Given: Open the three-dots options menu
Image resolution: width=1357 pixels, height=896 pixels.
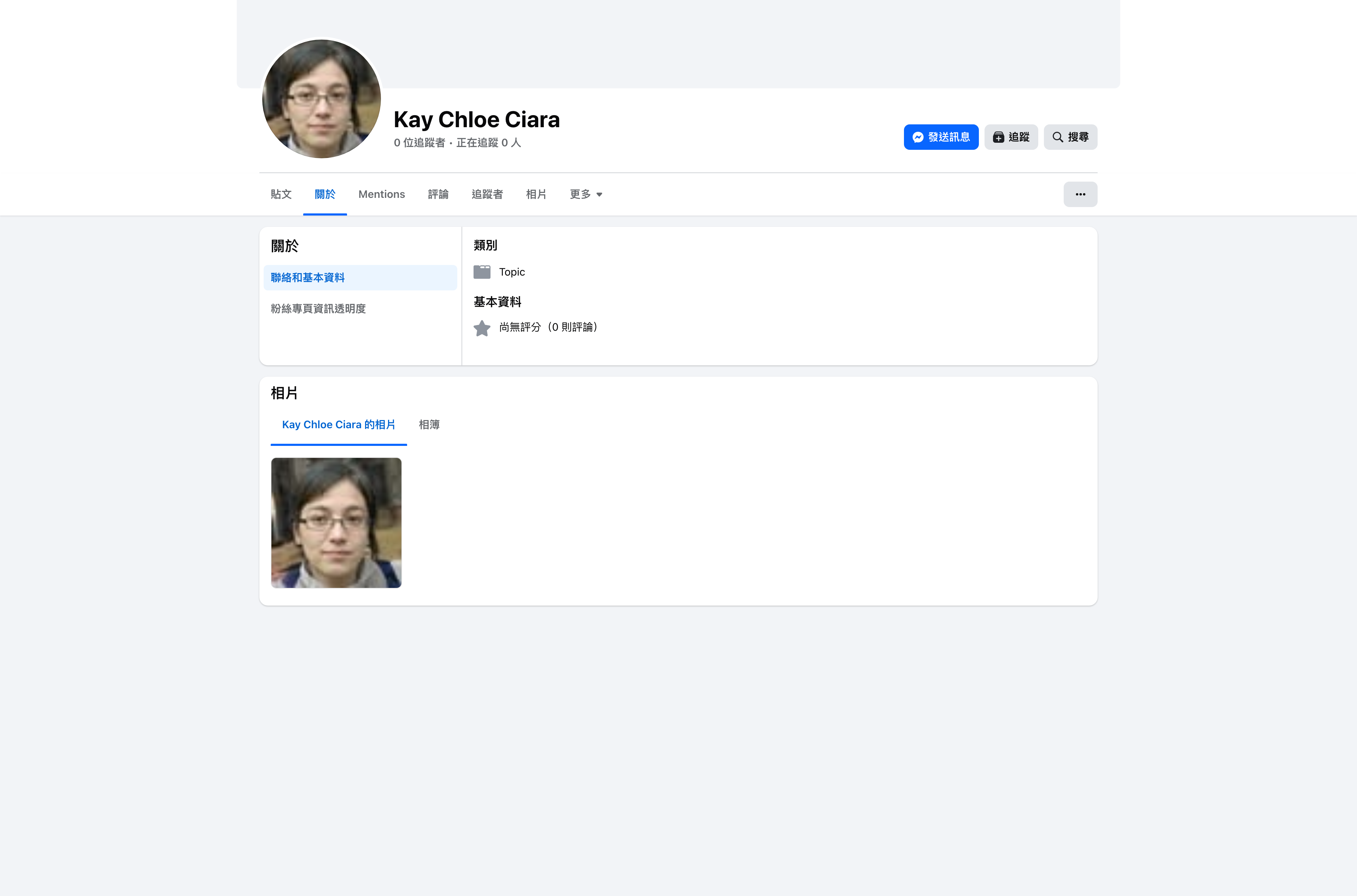Looking at the screenshot, I should point(1079,194).
